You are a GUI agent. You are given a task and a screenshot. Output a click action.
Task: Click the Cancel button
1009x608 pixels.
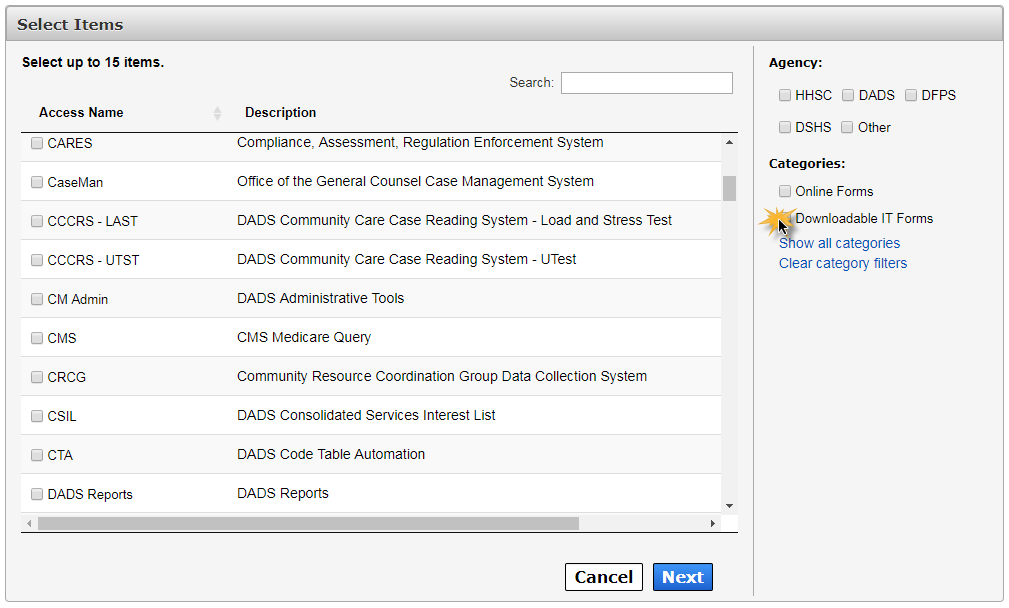pyautogui.click(x=604, y=577)
